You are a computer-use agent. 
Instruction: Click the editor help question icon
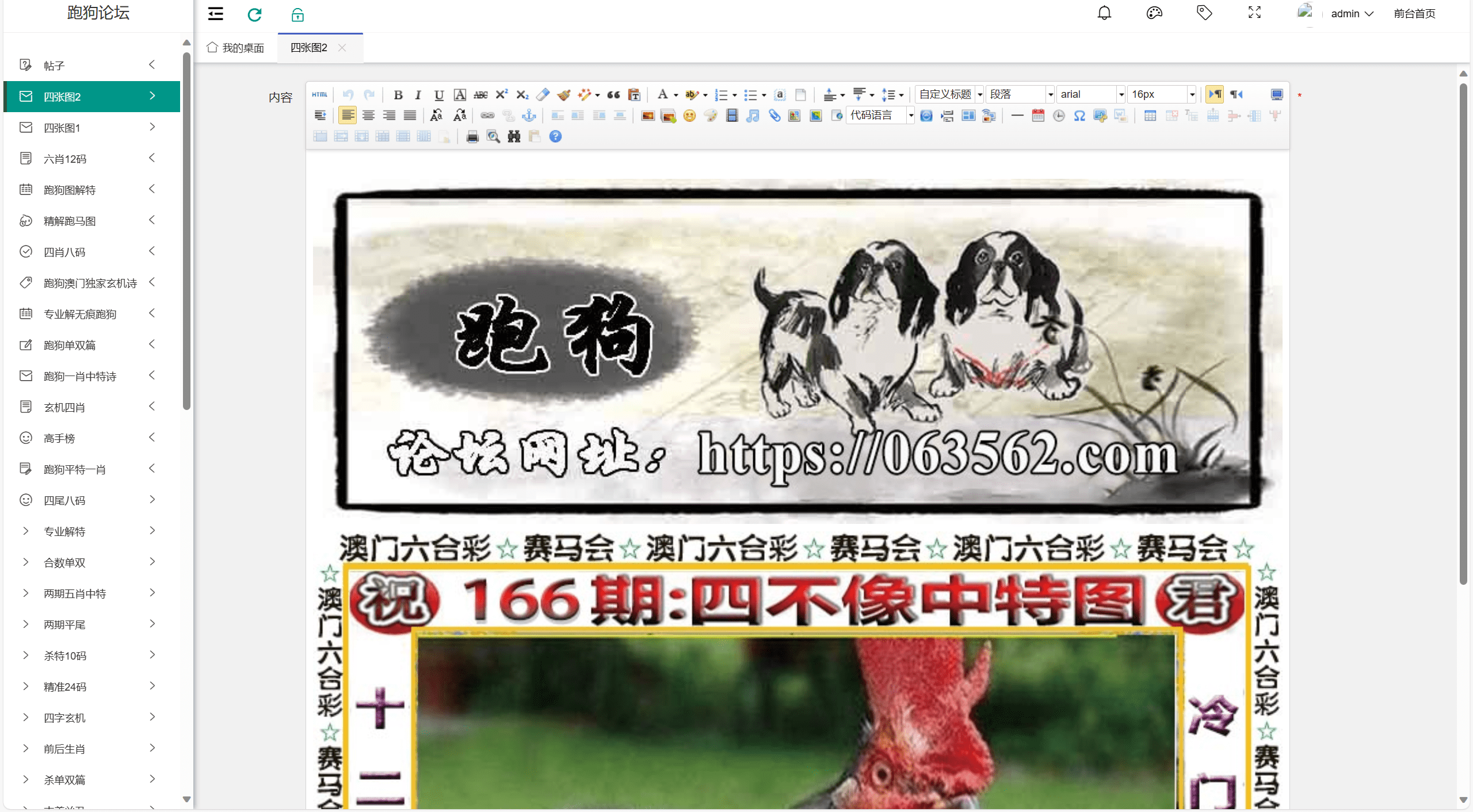pyautogui.click(x=555, y=136)
